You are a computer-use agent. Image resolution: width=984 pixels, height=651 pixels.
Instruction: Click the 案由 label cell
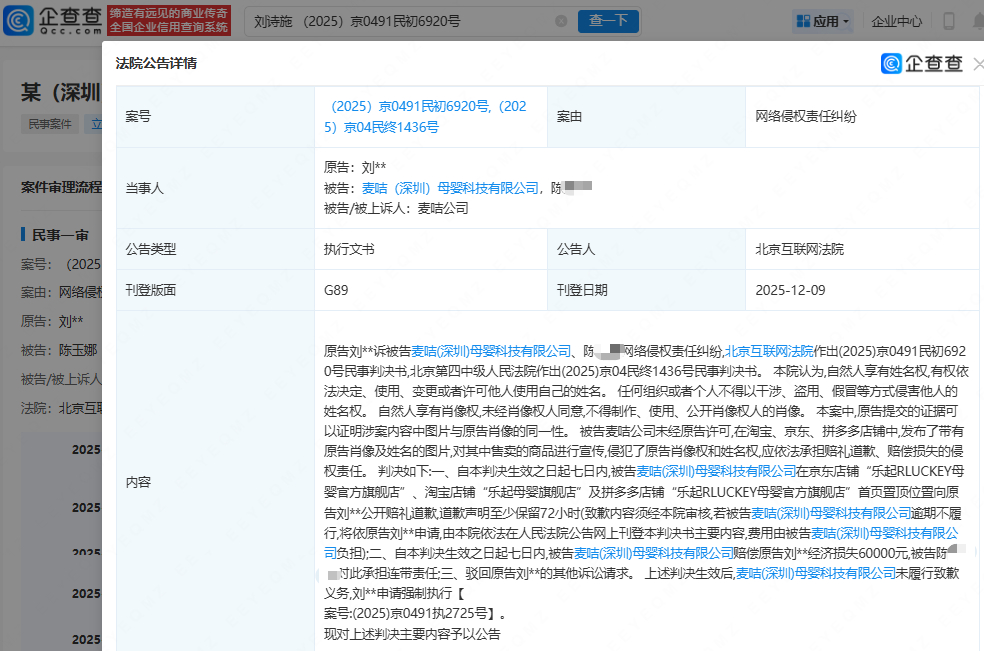(x=646, y=116)
